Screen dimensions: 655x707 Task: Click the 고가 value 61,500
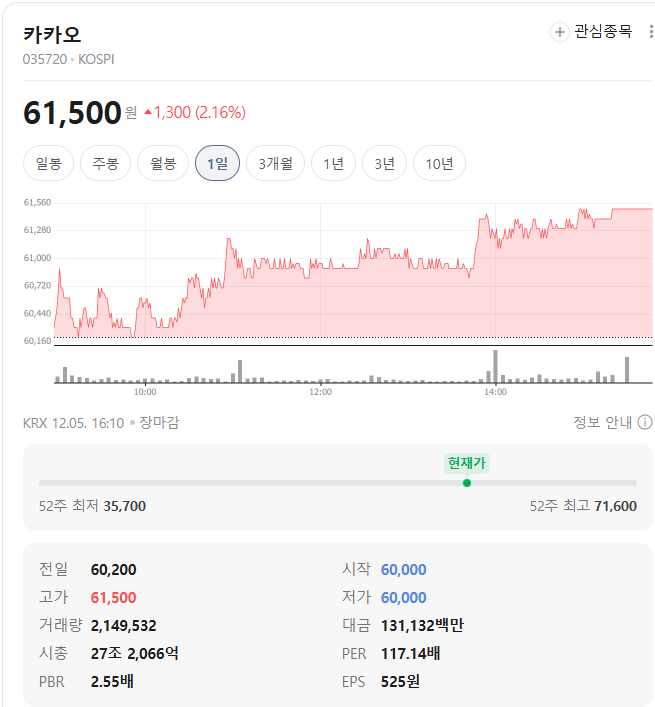point(114,598)
